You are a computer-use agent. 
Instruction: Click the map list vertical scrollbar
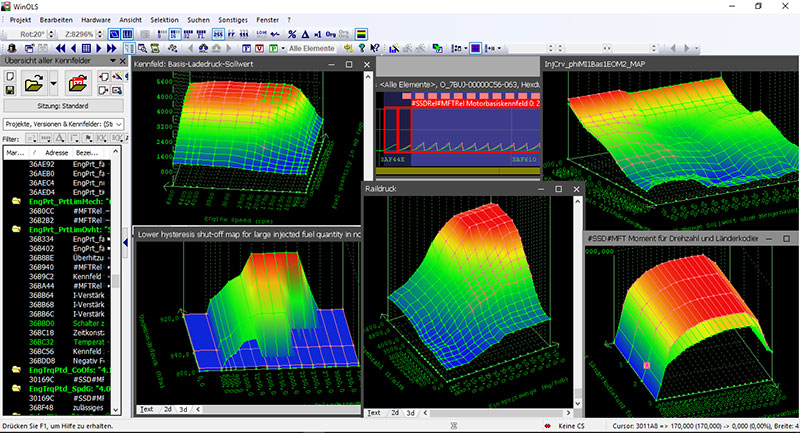(115, 280)
